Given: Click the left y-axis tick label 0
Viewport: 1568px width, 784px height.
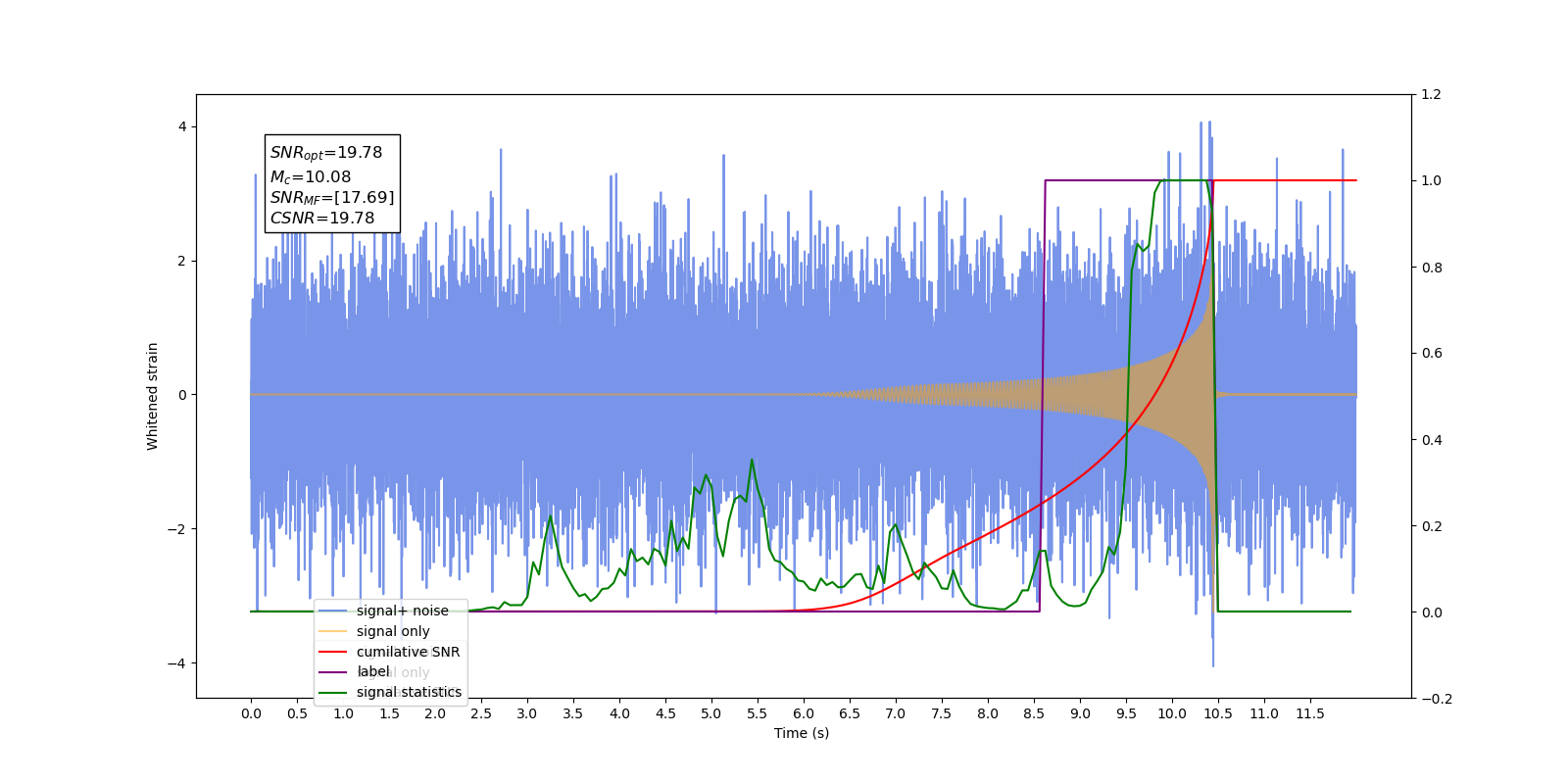Looking at the screenshot, I should point(182,395).
